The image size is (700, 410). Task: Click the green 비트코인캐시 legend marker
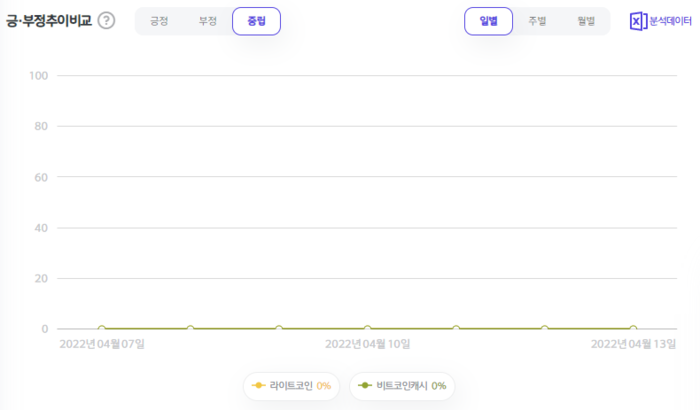click(x=366, y=385)
